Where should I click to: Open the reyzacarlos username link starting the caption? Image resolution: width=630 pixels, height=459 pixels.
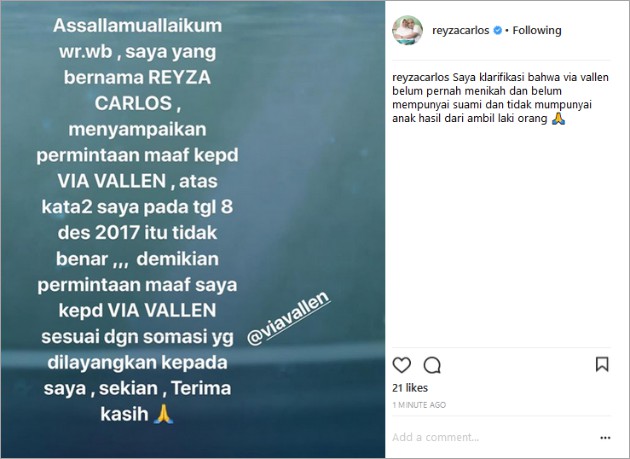[420, 77]
